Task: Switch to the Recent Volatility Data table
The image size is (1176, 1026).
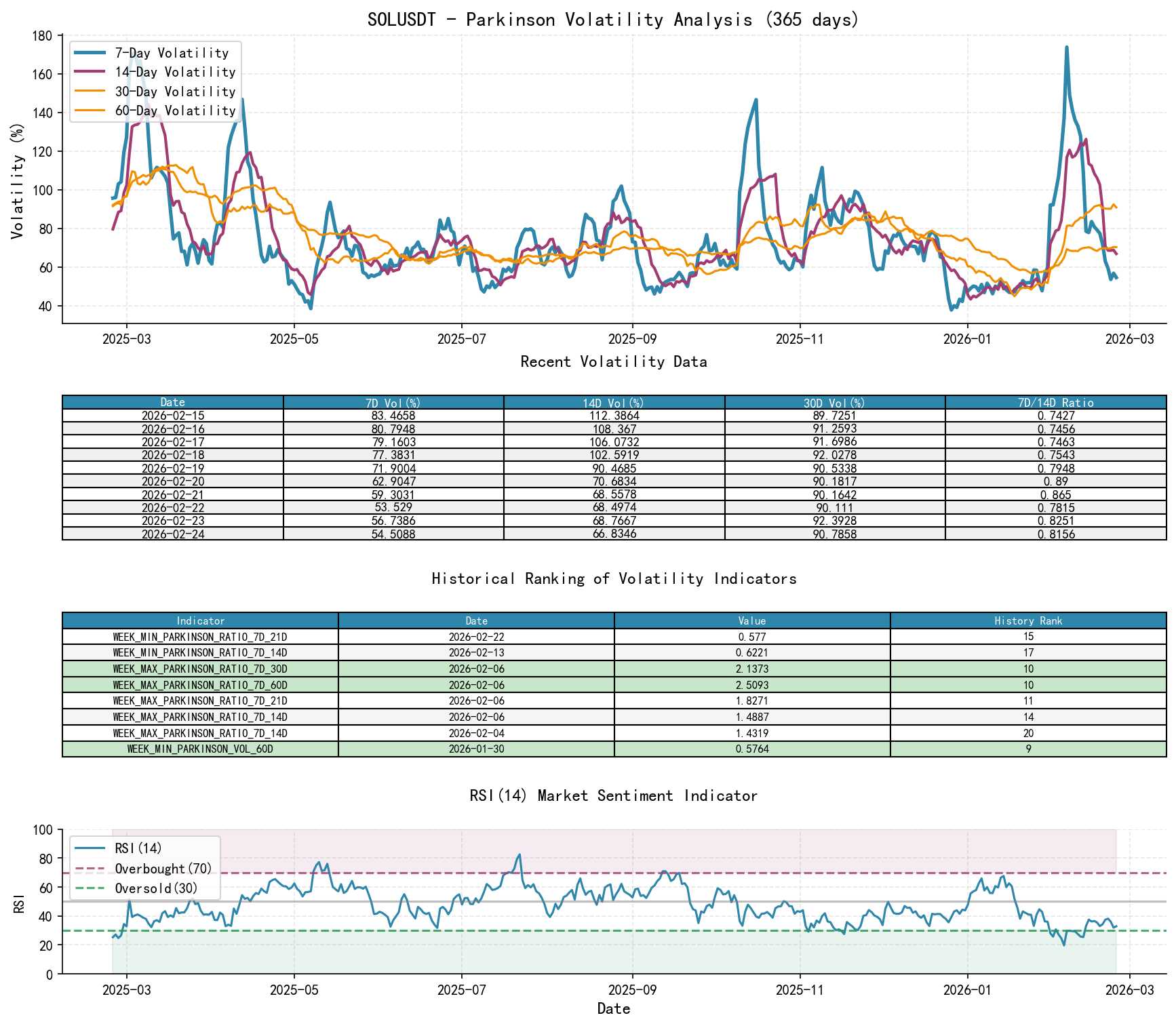Action: click(614, 362)
